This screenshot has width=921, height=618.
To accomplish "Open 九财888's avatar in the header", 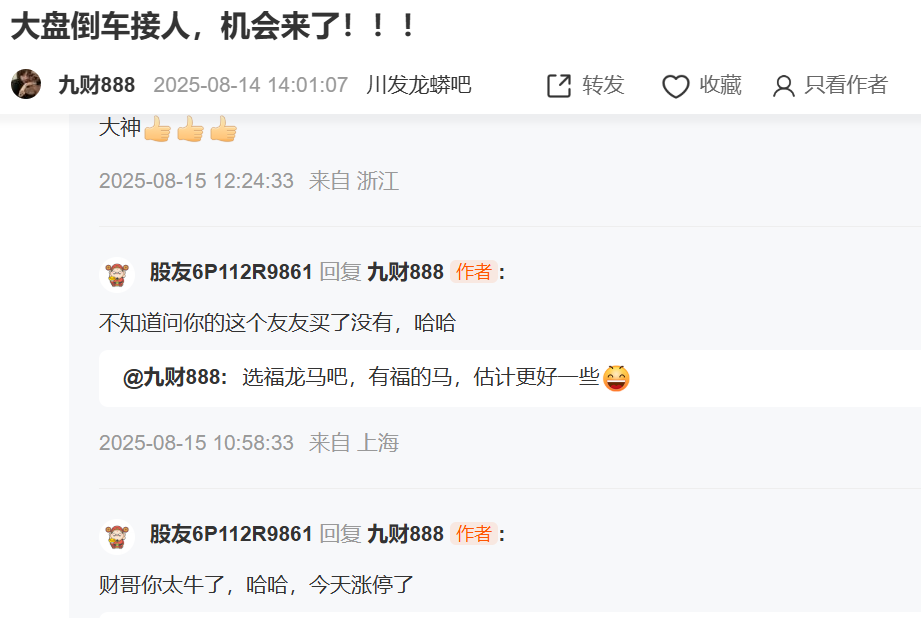I will [26, 84].
